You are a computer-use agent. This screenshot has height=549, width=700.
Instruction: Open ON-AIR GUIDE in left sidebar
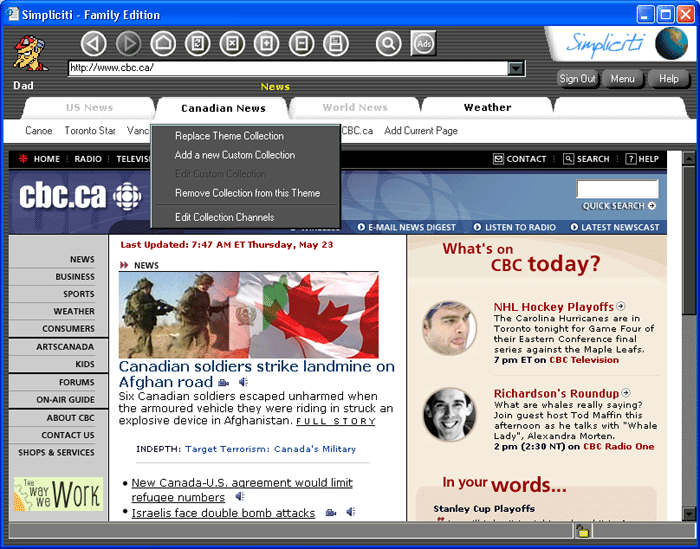click(x=65, y=400)
